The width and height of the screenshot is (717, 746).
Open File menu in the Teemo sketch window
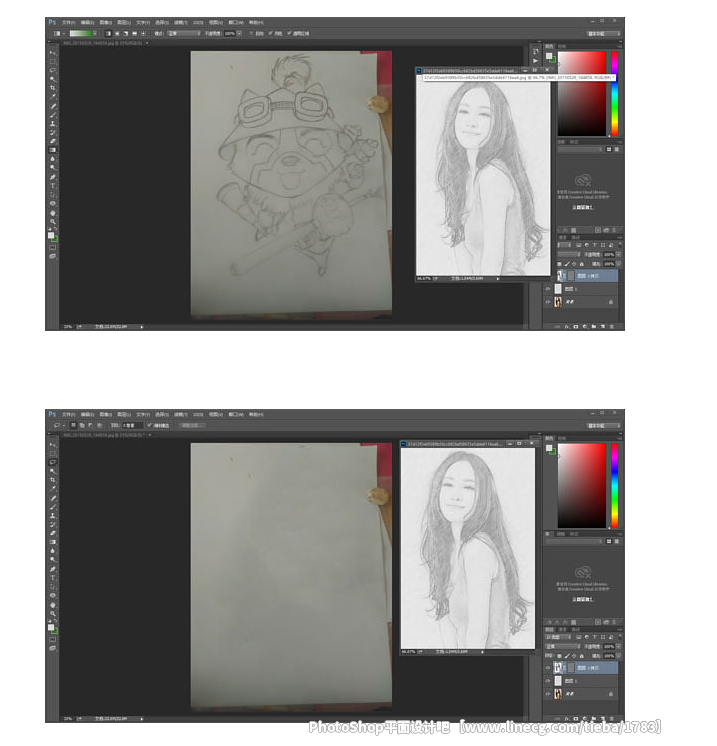tap(69, 22)
